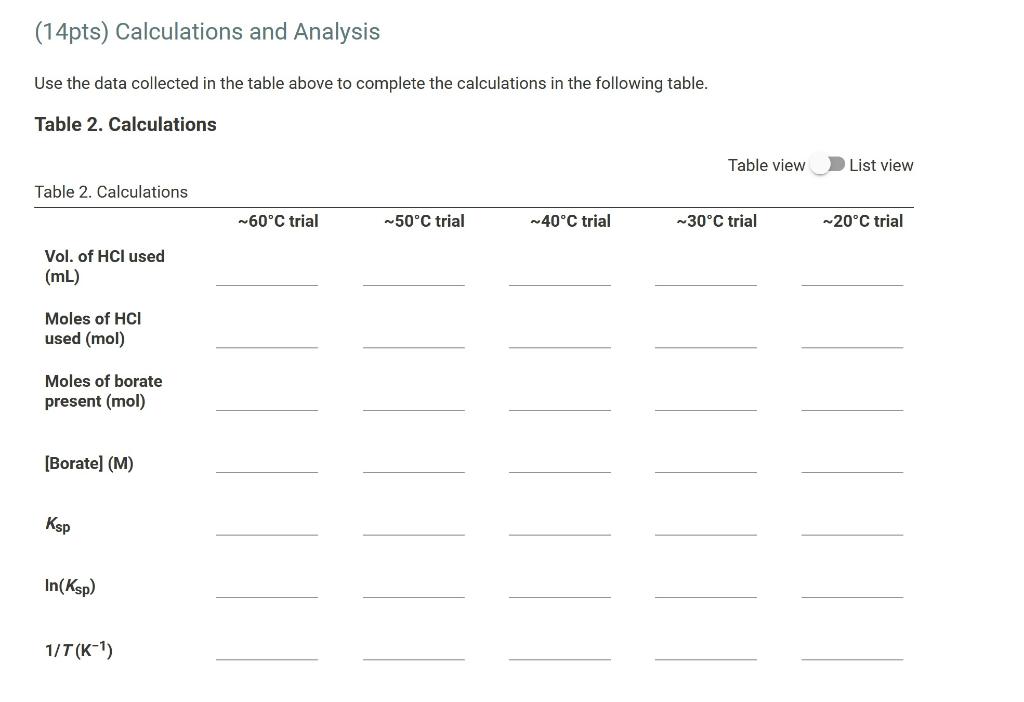Enter ln(Ksp) for the ~40°C trial
1024x702 pixels.
pos(560,596)
